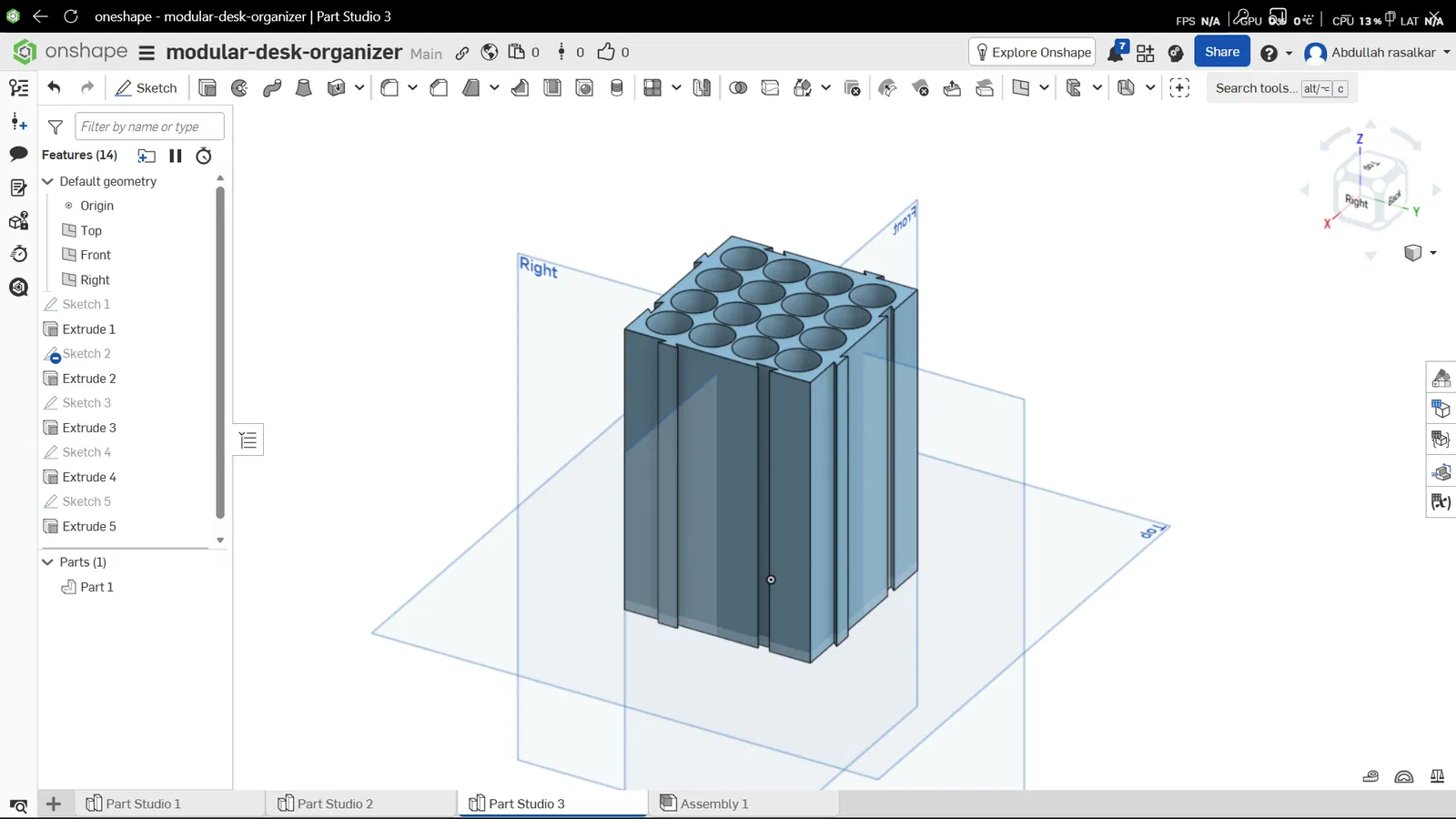This screenshot has height=819, width=1456.
Task: Open the Fillet tool dropdown arrow
Action: point(412,87)
